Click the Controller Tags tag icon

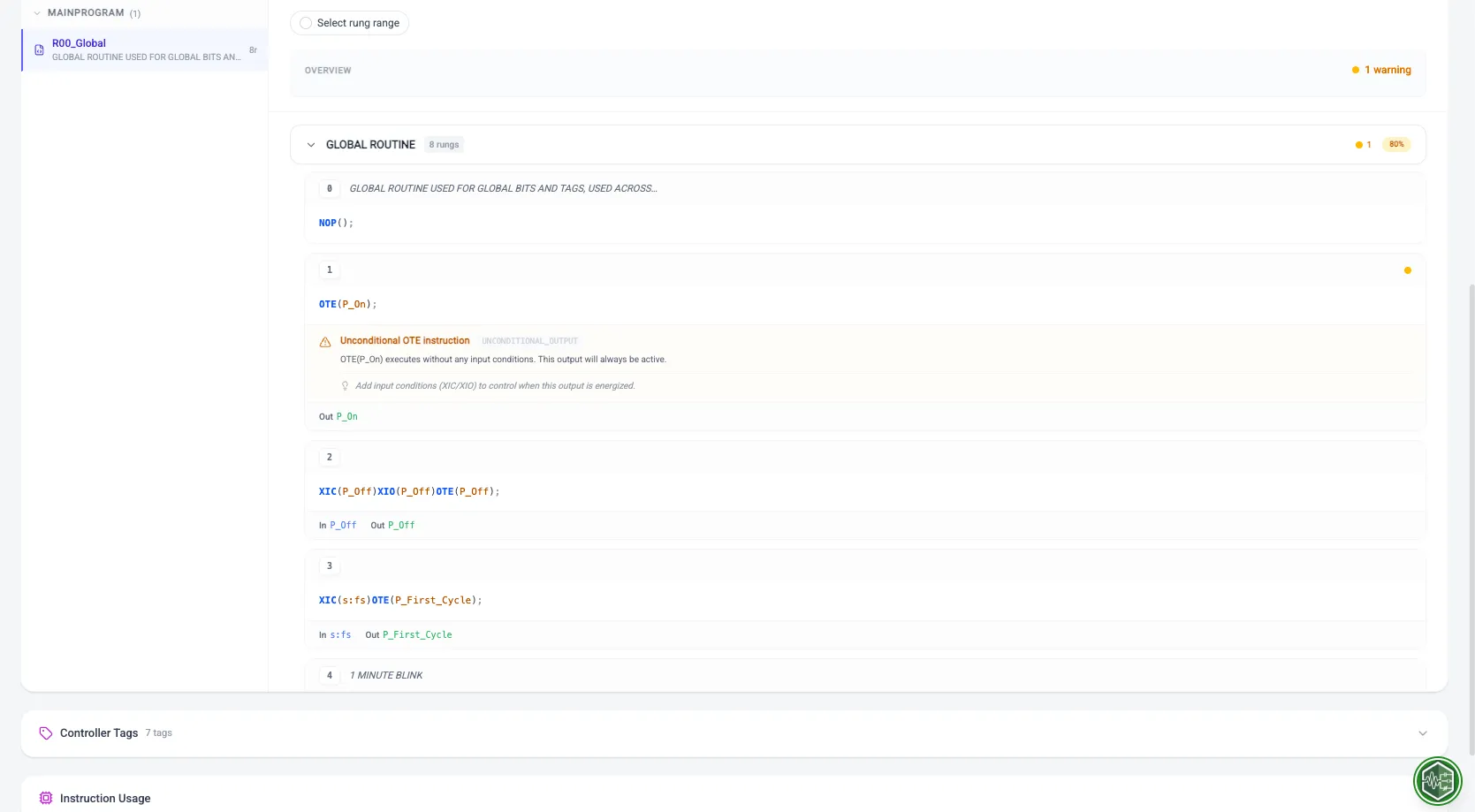pos(46,733)
